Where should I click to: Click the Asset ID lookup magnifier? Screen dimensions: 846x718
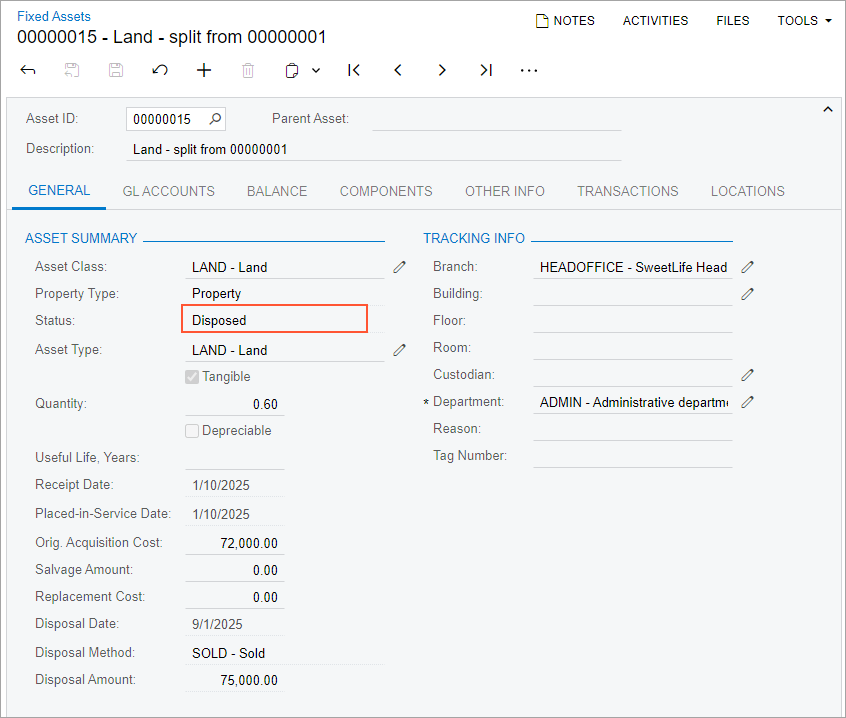[215, 119]
